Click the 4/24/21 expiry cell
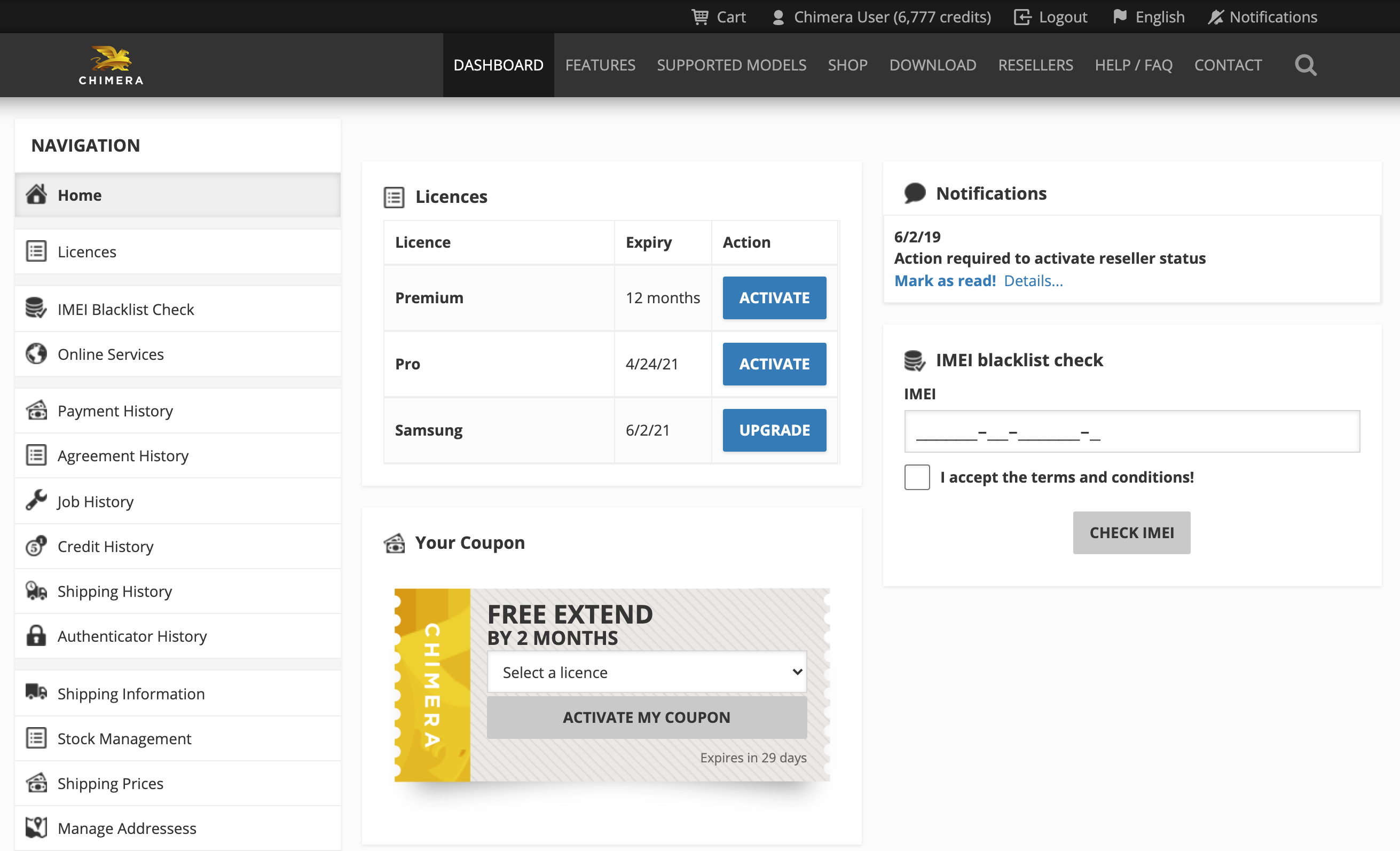1400x851 pixels. coord(663,364)
